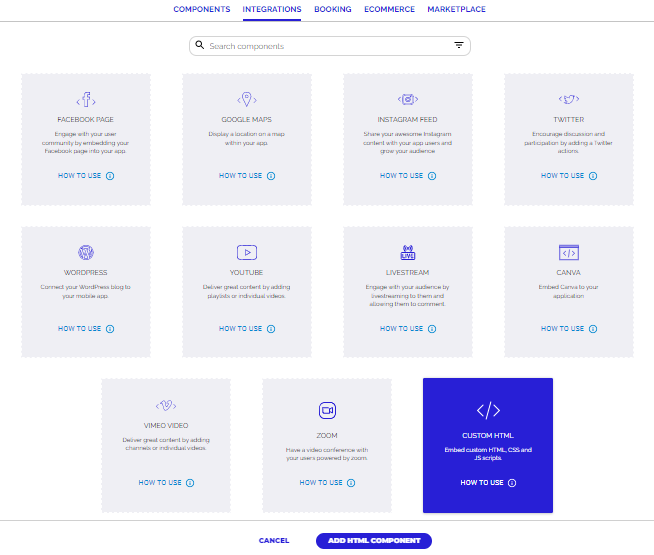654x555 pixels.
Task: Switch to the Components tab
Action: (x=202, y=9)
